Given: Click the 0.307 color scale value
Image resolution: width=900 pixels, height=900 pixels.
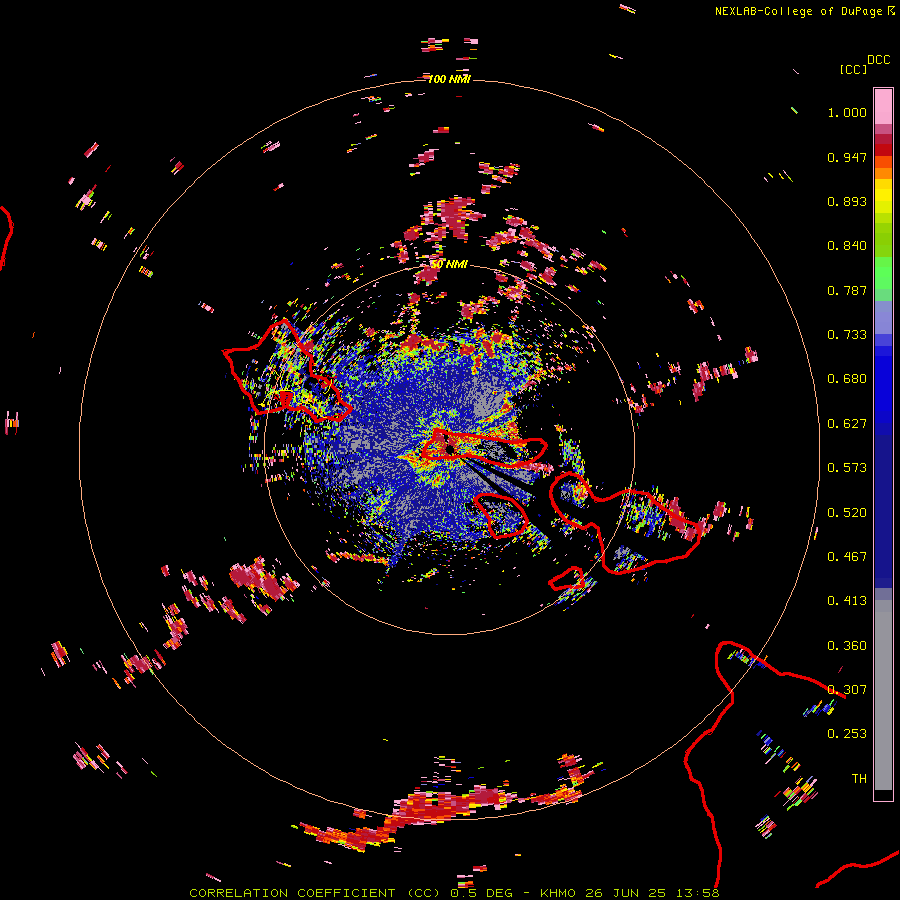Looking at the screenshot, I should coord(847,690).
